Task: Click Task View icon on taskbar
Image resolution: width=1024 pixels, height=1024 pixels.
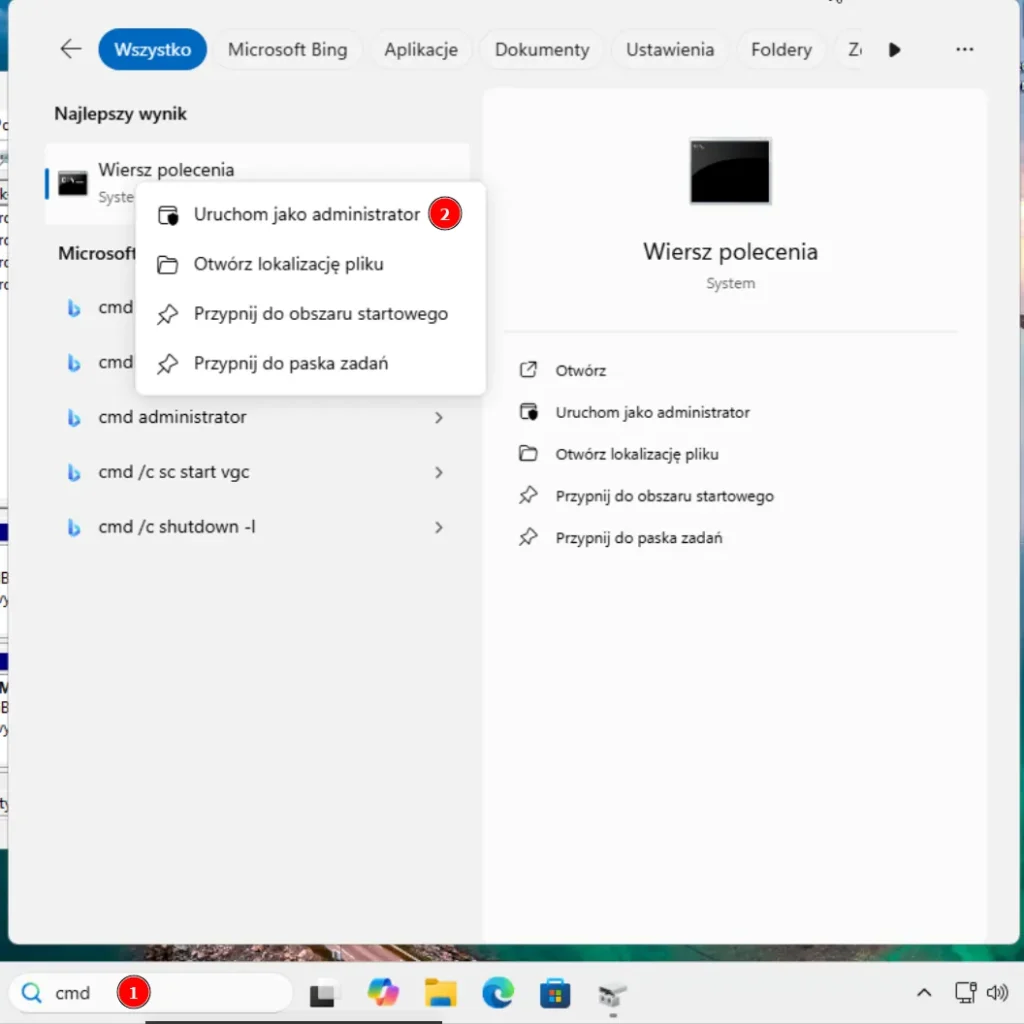Action: [x=324, y=993]
